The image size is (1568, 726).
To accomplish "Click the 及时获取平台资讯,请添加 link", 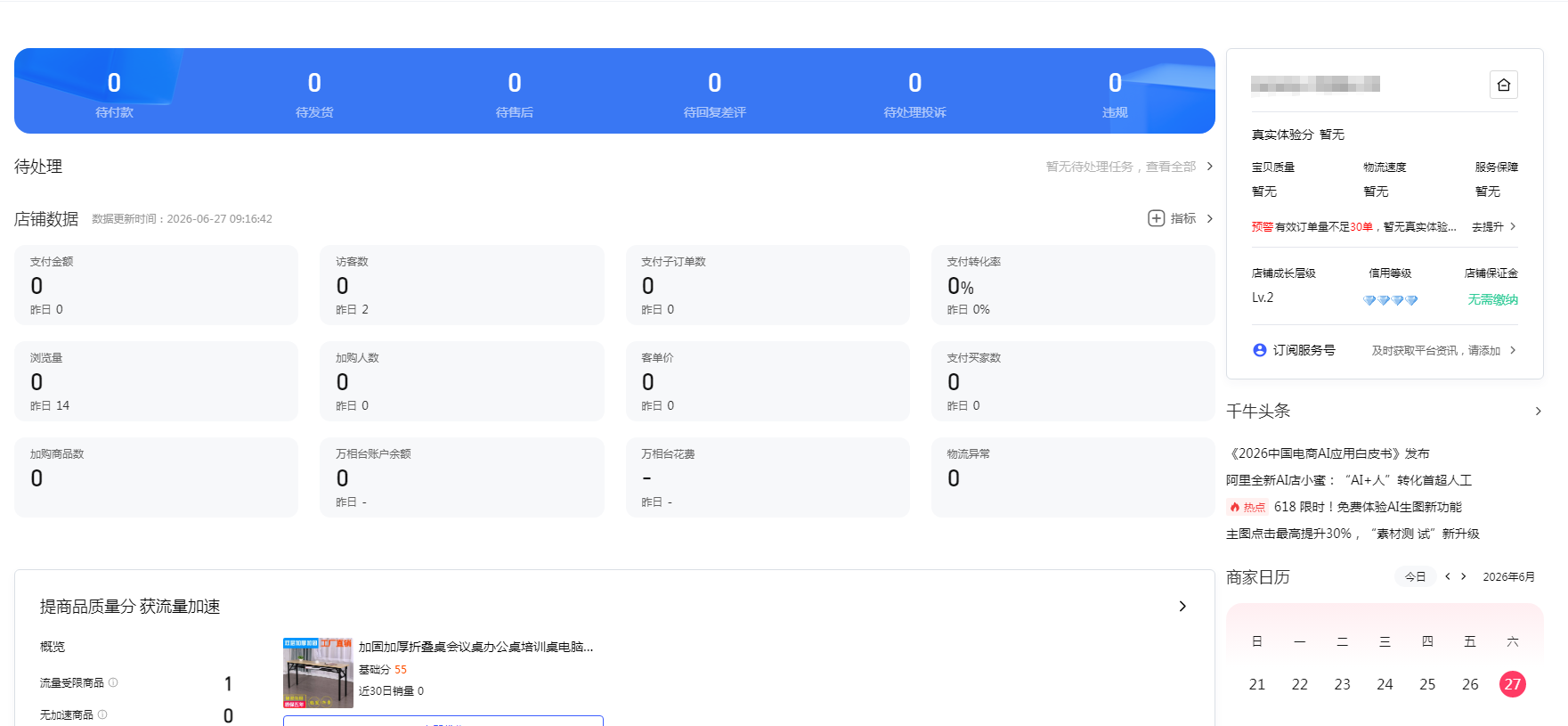I will tap(1436, 350).
